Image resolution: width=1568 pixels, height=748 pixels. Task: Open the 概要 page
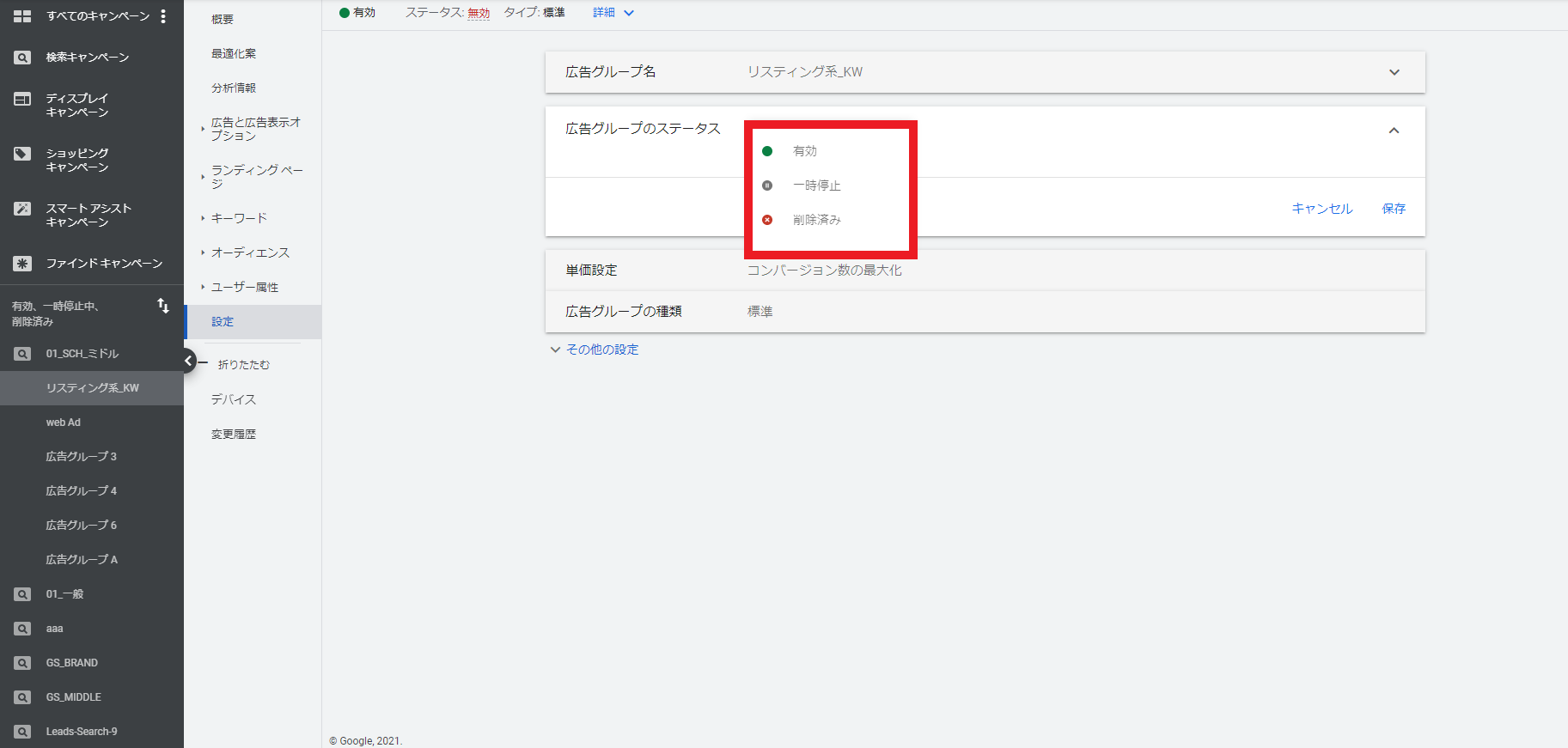(x=223, y=19)
